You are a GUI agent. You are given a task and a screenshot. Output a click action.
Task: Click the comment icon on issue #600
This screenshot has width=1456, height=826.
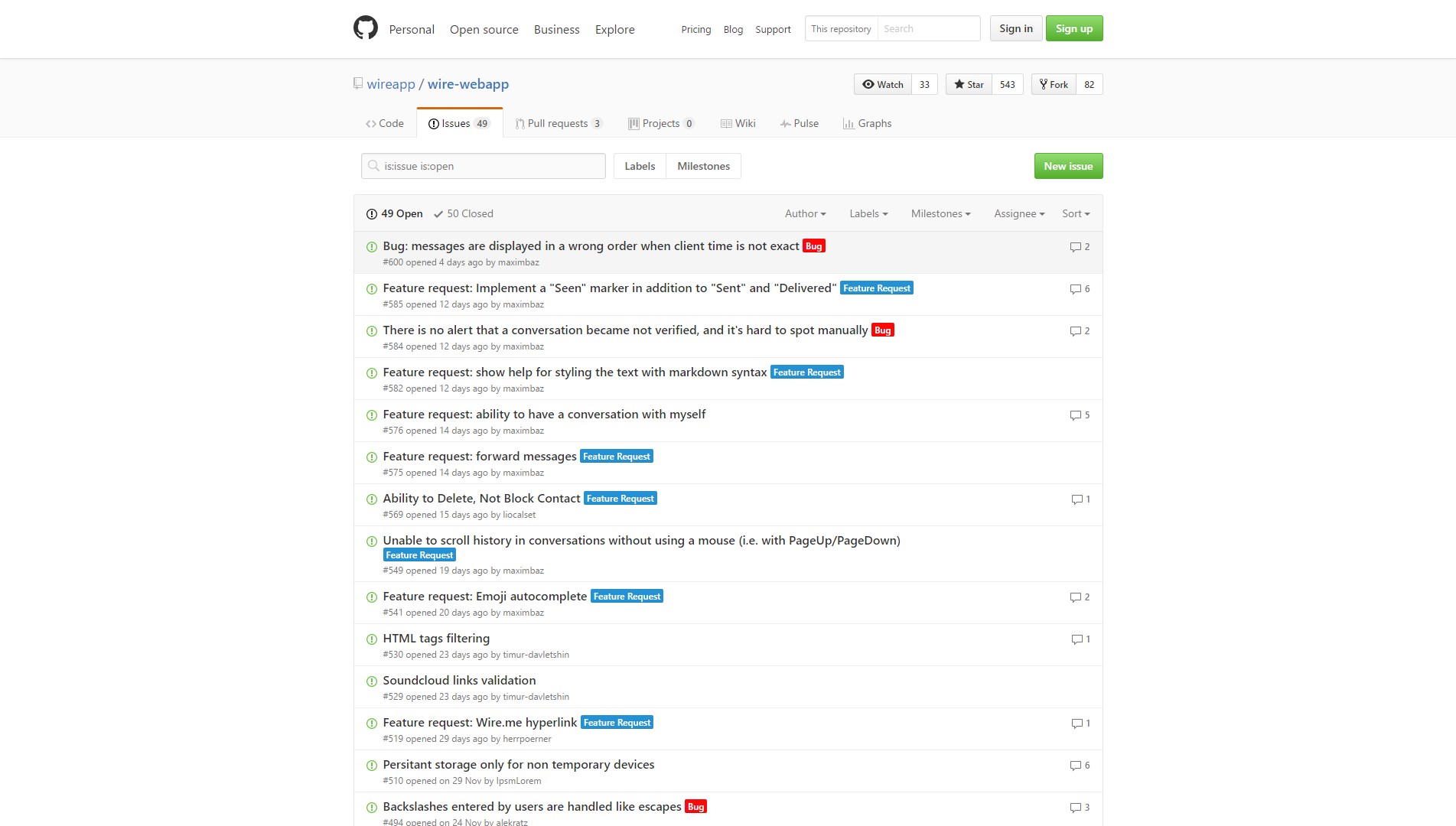click(x=1075, y=247)
